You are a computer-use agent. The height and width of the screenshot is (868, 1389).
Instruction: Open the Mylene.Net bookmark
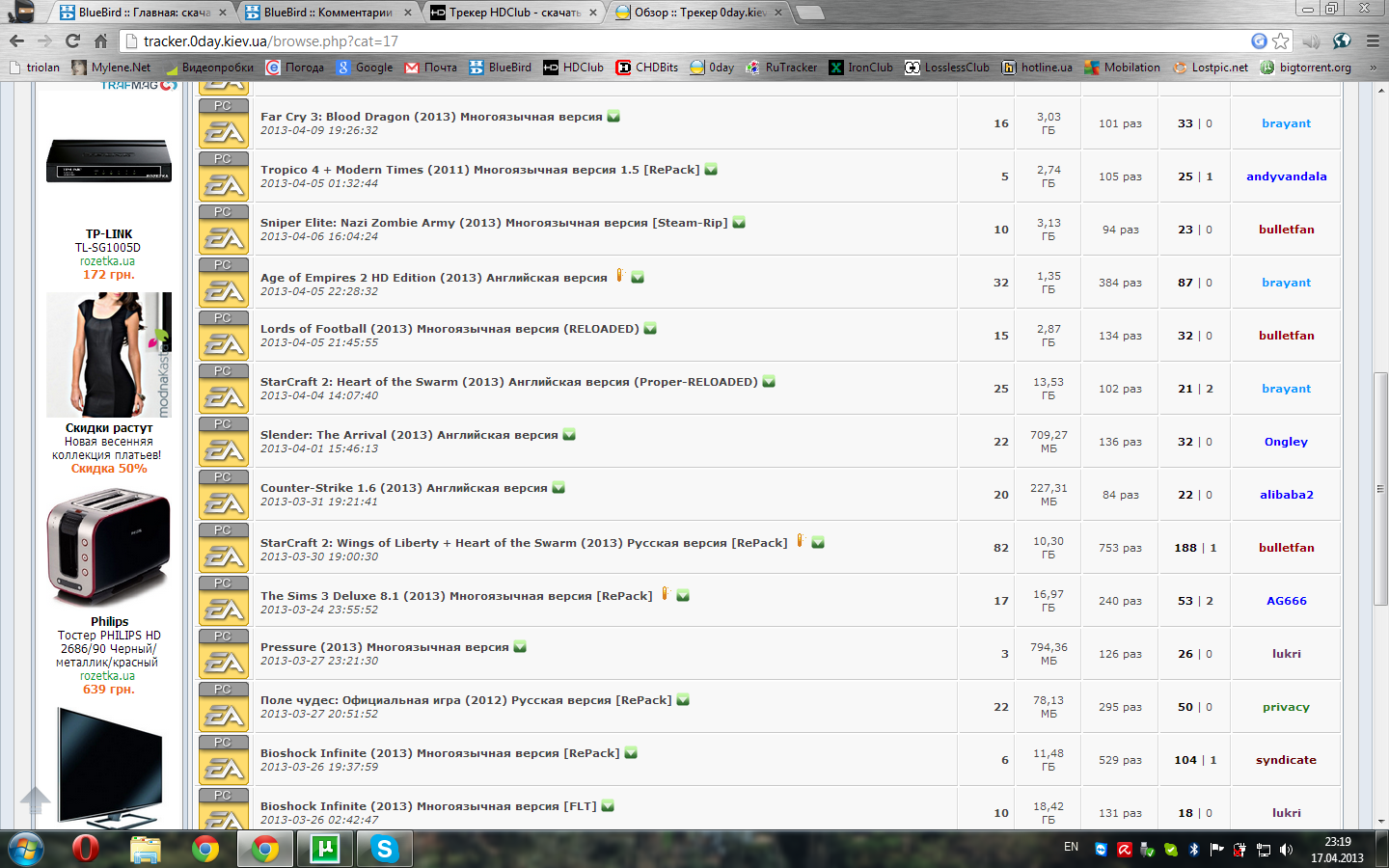[x=111, y=68]
